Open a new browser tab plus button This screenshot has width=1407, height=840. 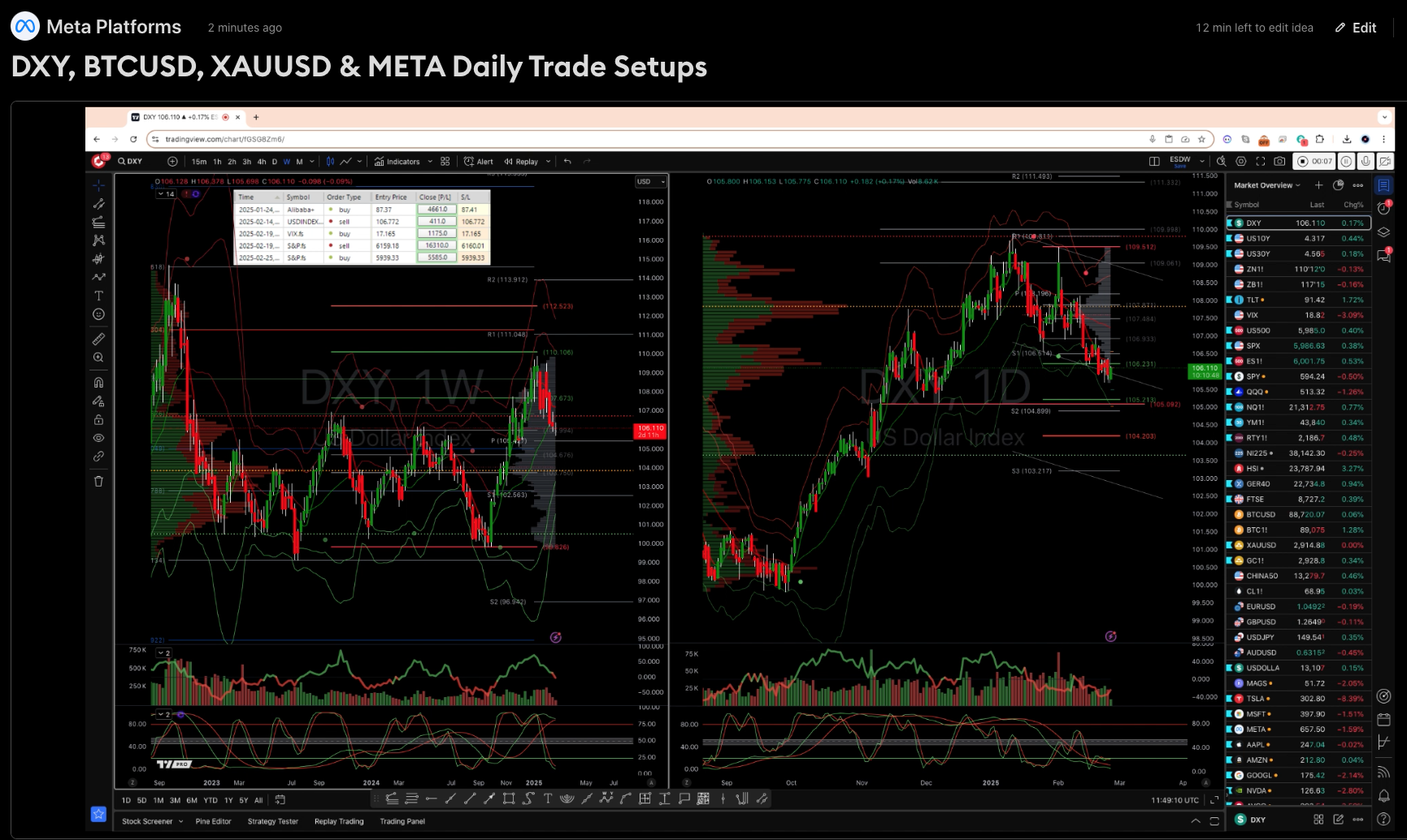pyautogui.click(x=256, y=117)
